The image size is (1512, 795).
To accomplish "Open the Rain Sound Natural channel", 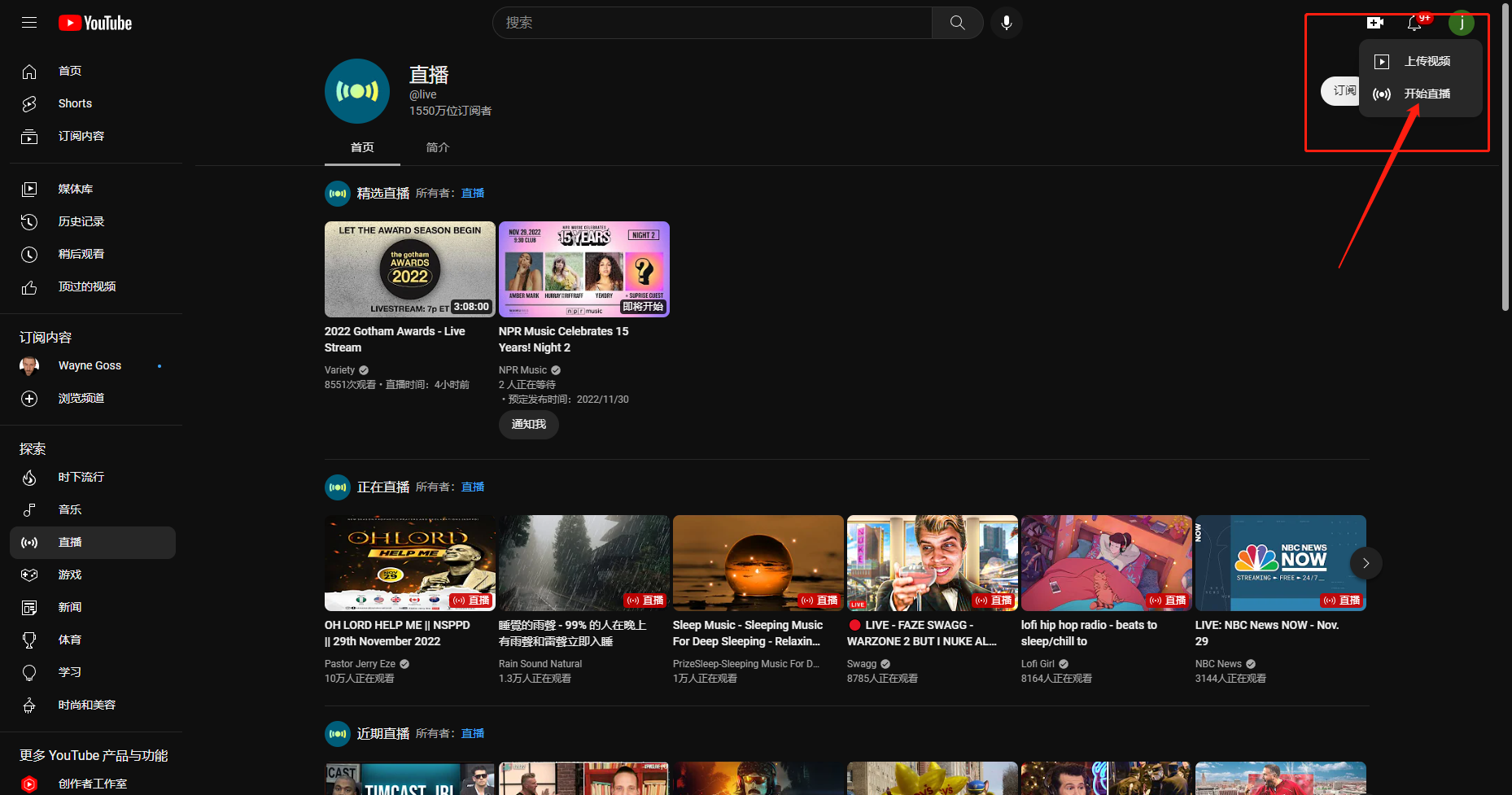I will coord(540,664).
